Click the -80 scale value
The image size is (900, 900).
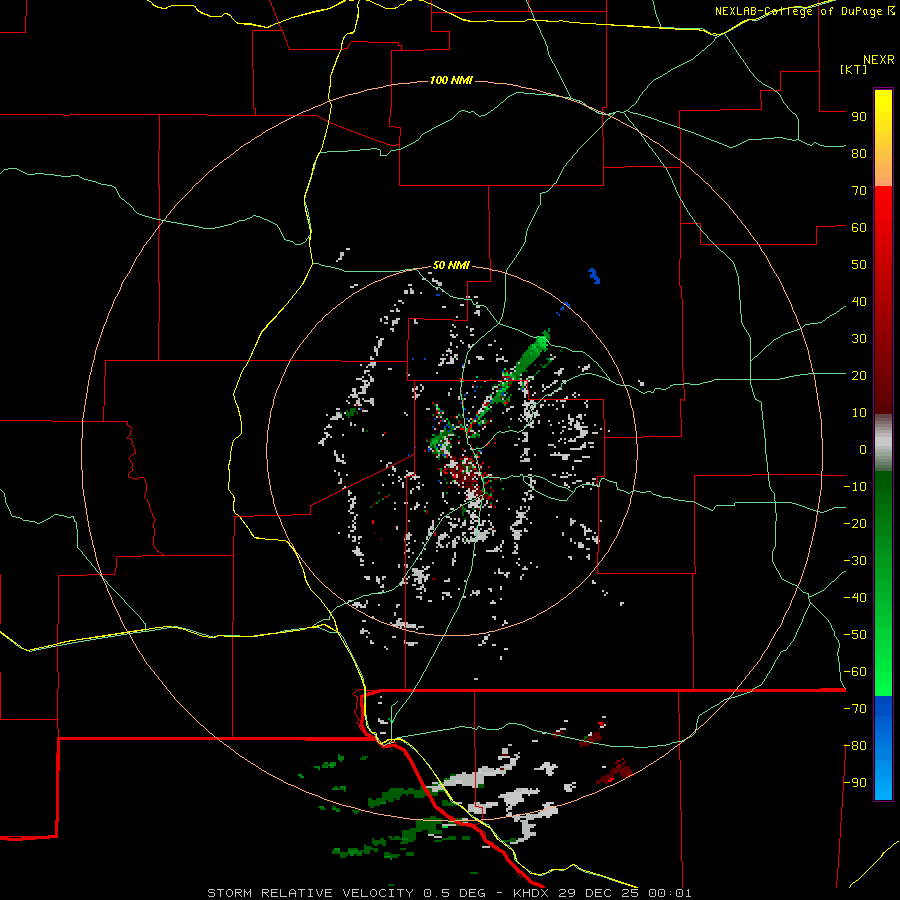tap(855, 746)
